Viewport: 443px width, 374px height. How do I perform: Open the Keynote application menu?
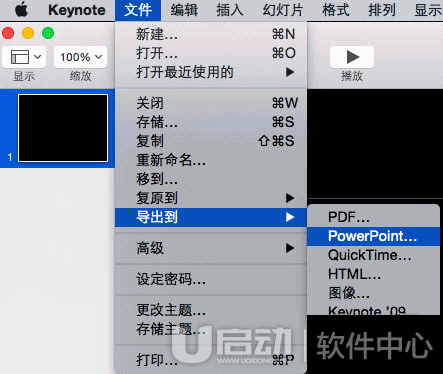(77, 10)
